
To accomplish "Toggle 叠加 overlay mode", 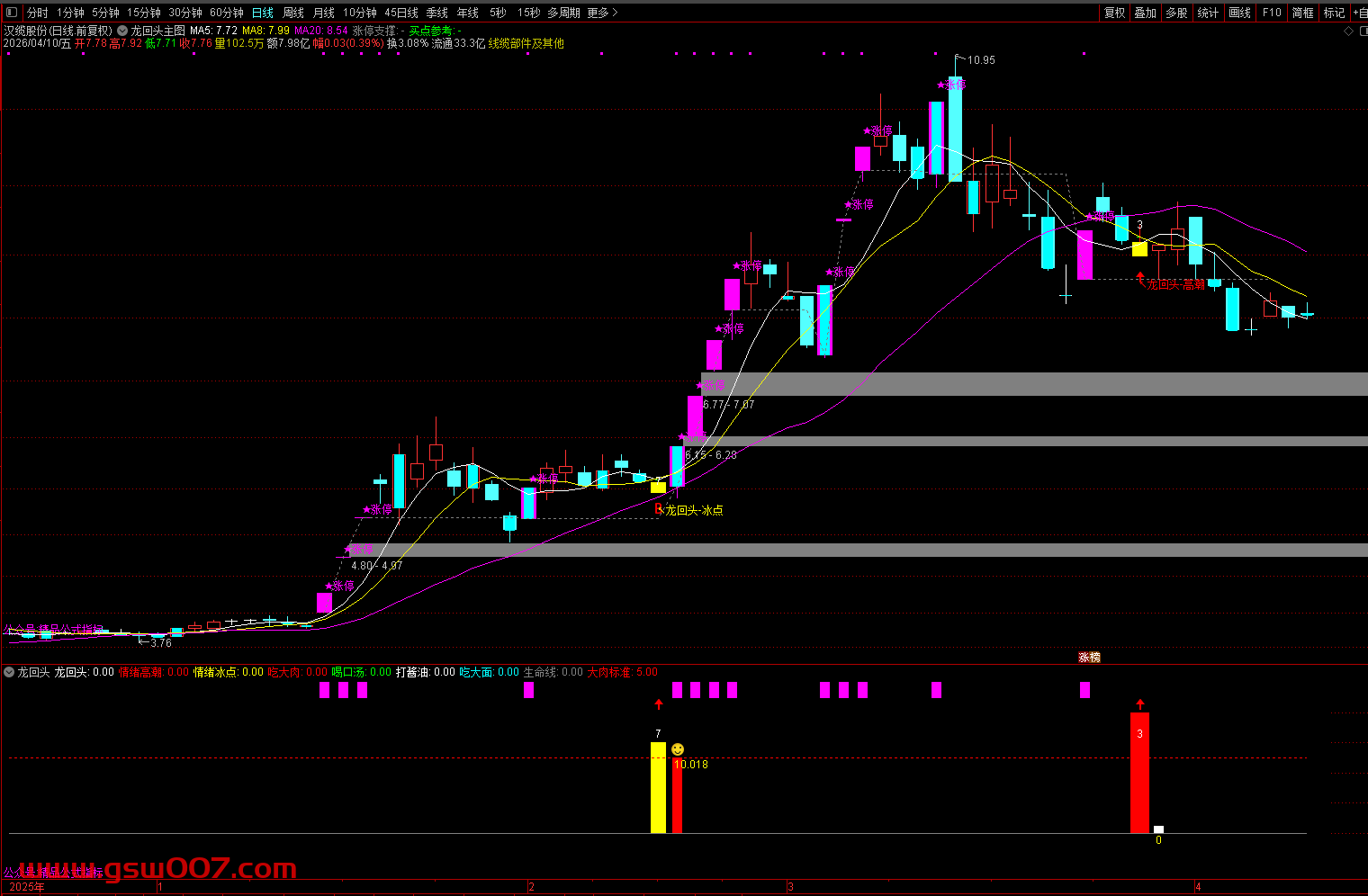I will tap(1145, 13).
